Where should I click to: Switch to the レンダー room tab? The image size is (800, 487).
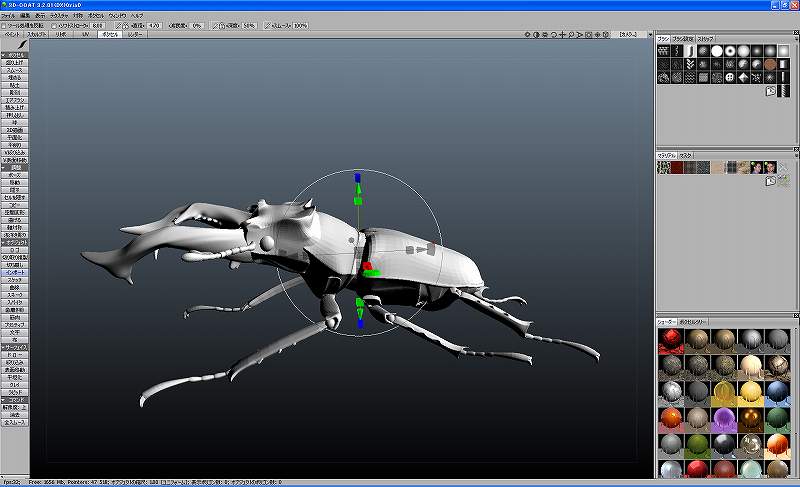[135, 35]
